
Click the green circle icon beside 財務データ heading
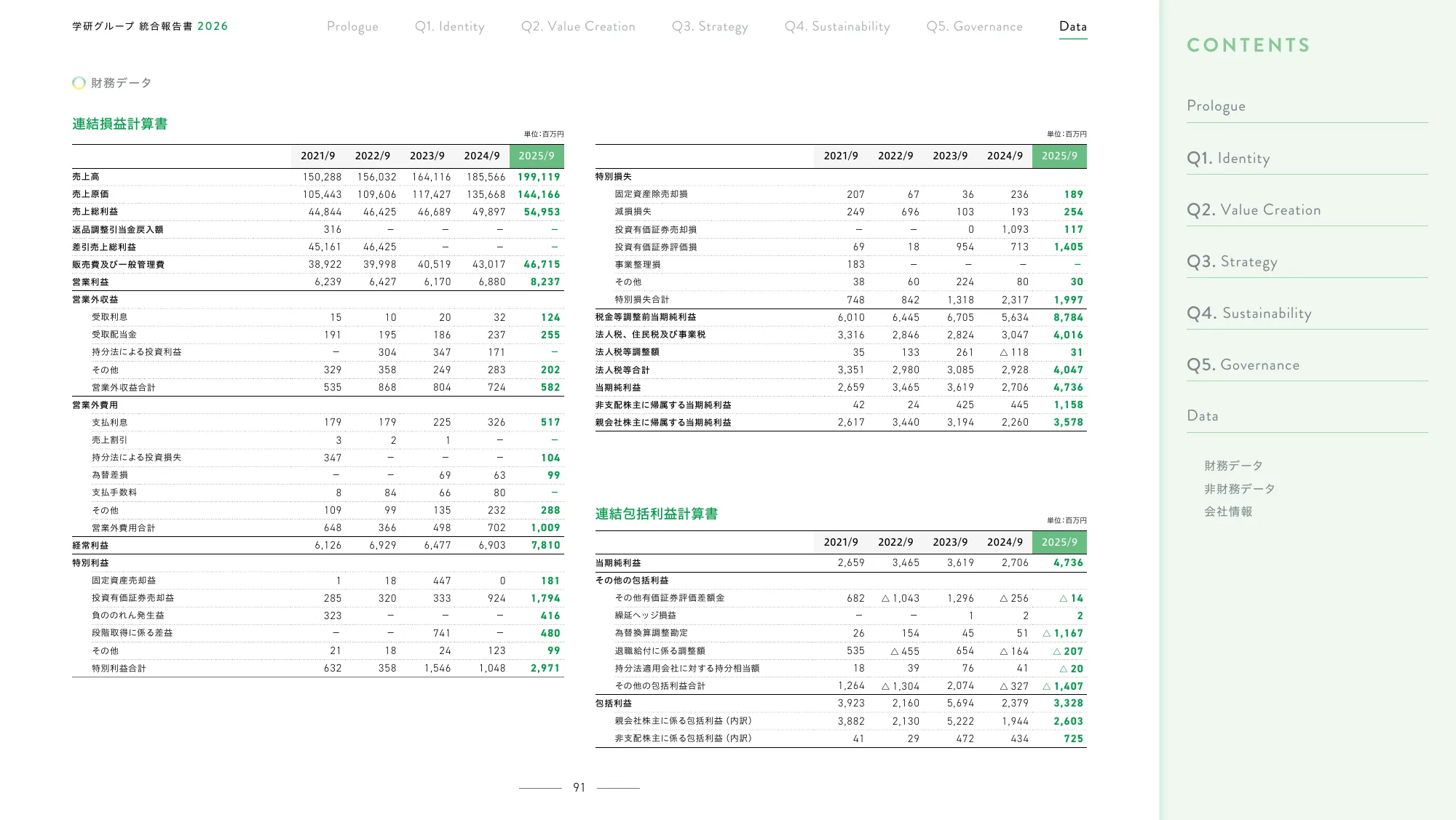click(79, 83)
